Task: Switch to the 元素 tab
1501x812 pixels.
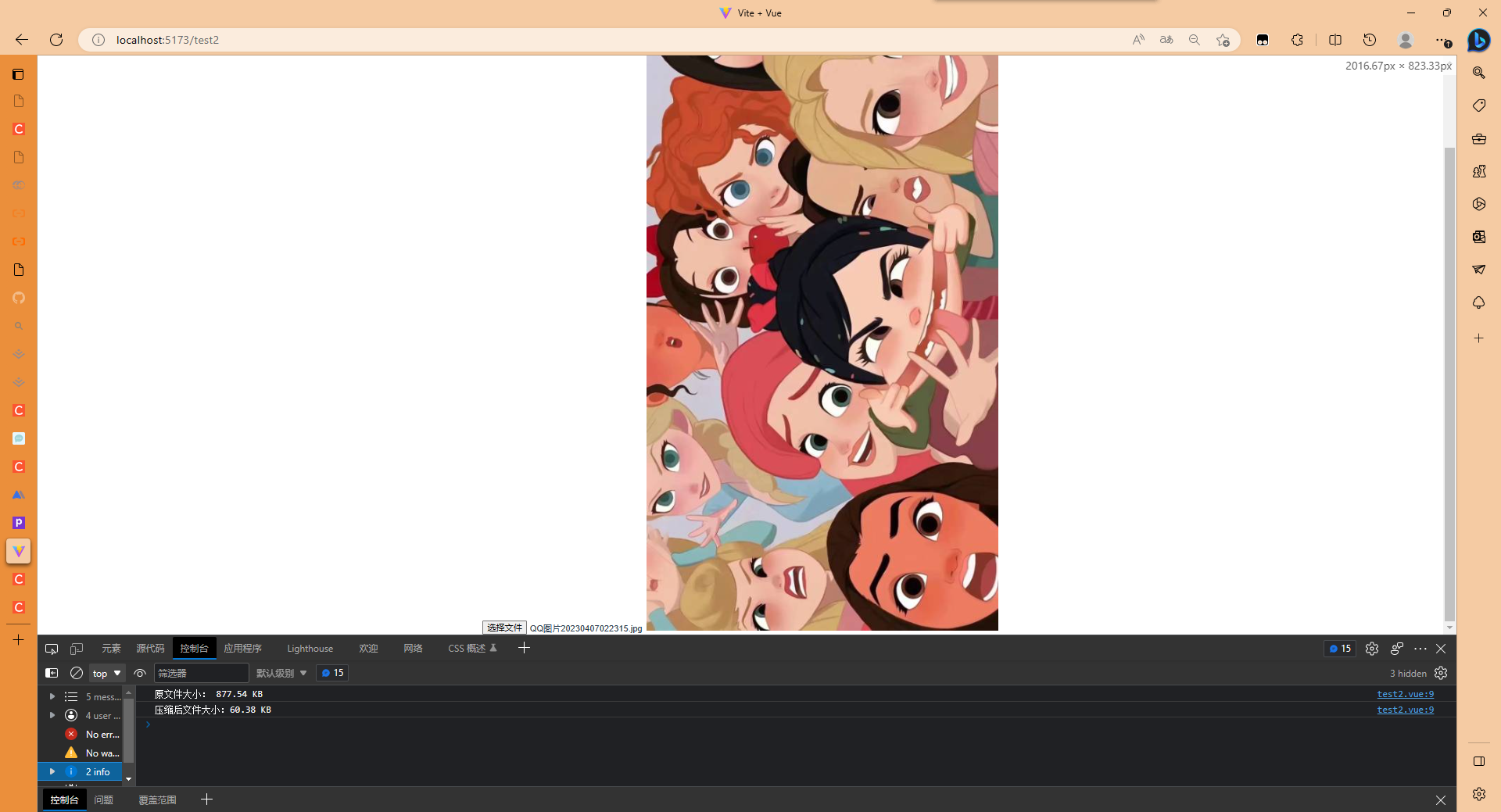Action: [x=111, y=649]
